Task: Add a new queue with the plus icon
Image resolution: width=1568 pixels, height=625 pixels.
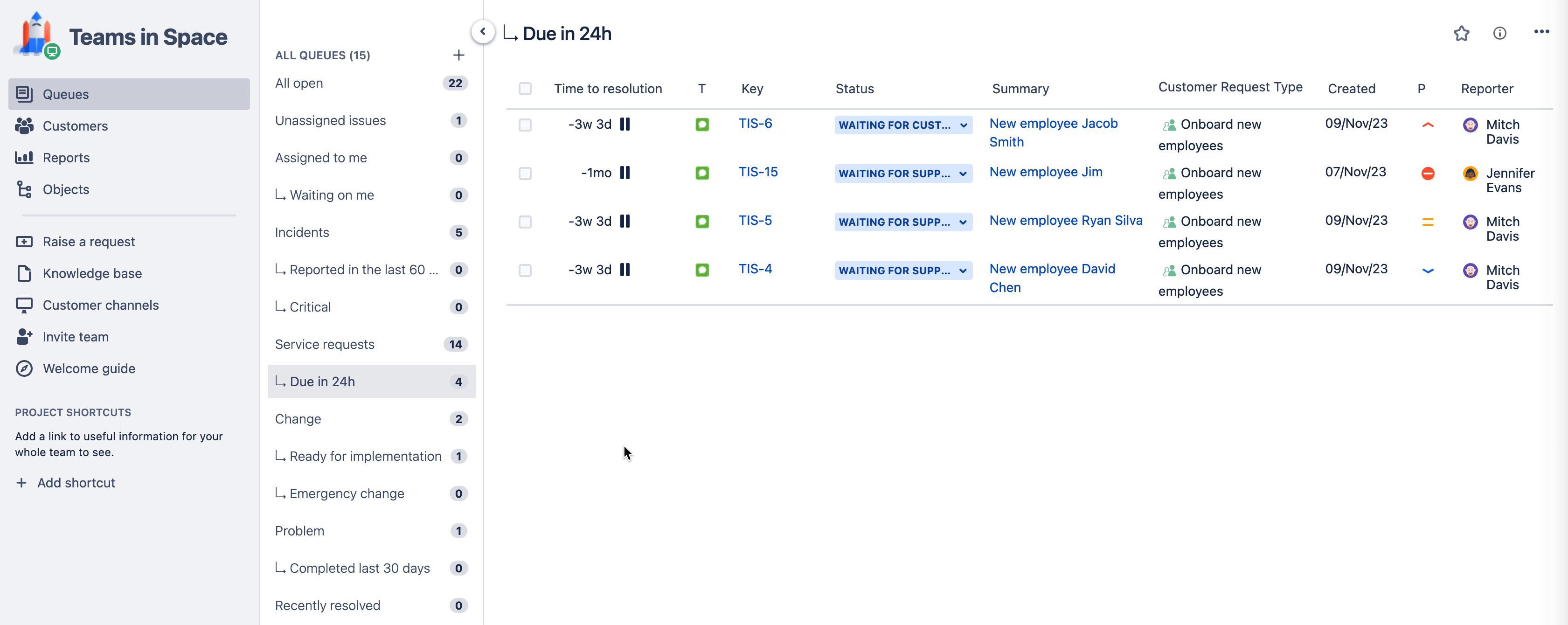Action: pos(458,56)
